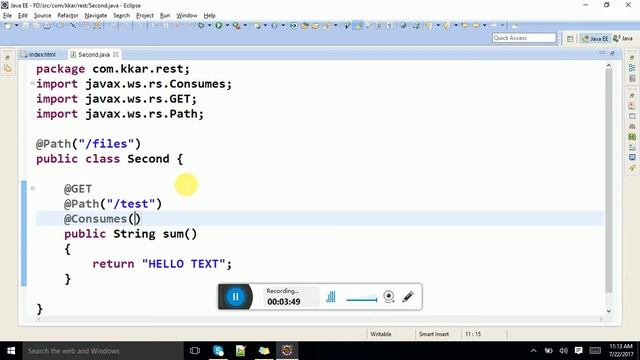Switch to the Java perspective
The height and width of the screenshot is (360, 640).
coord(623,38)
